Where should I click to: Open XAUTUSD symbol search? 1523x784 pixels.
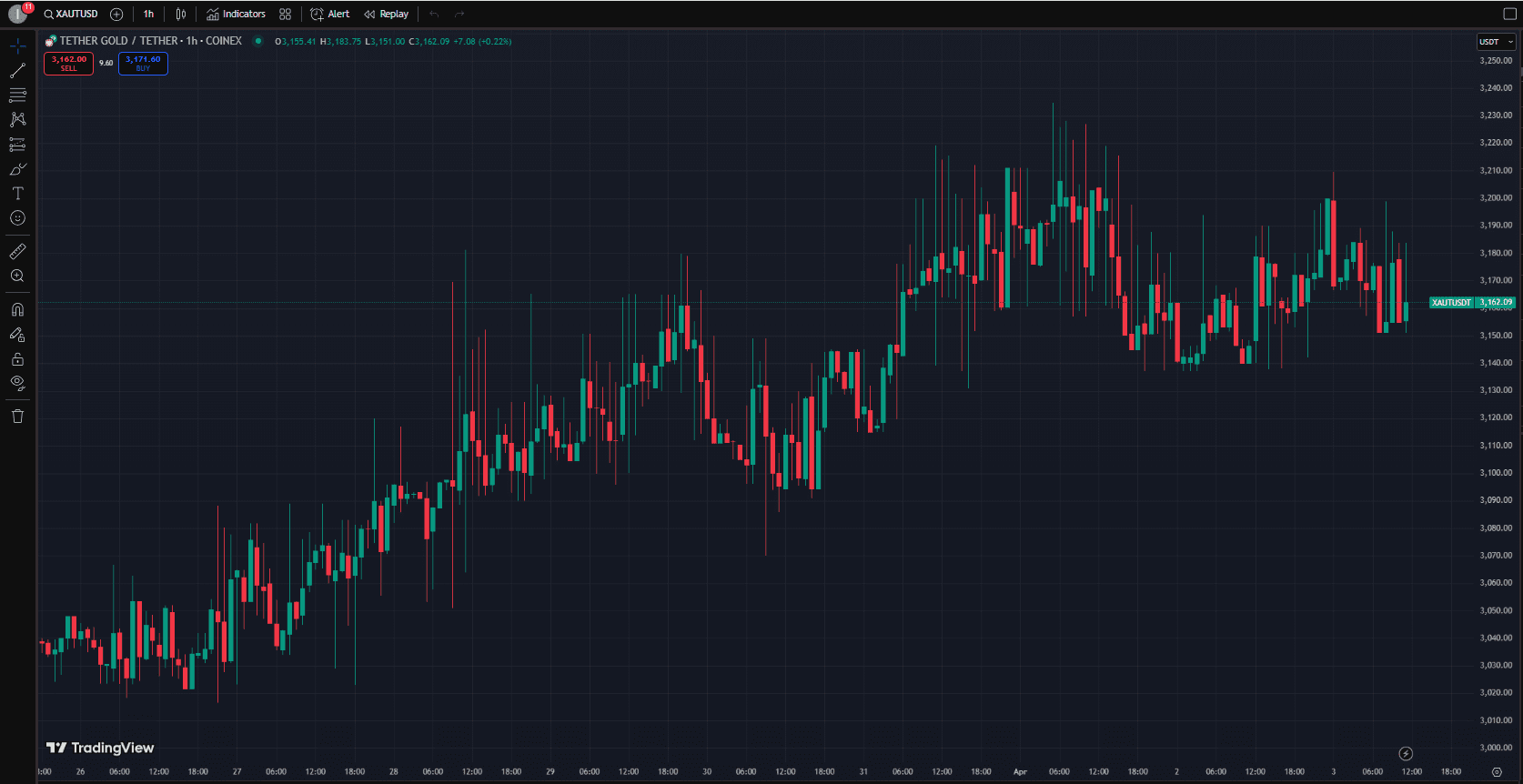point(71,14)
